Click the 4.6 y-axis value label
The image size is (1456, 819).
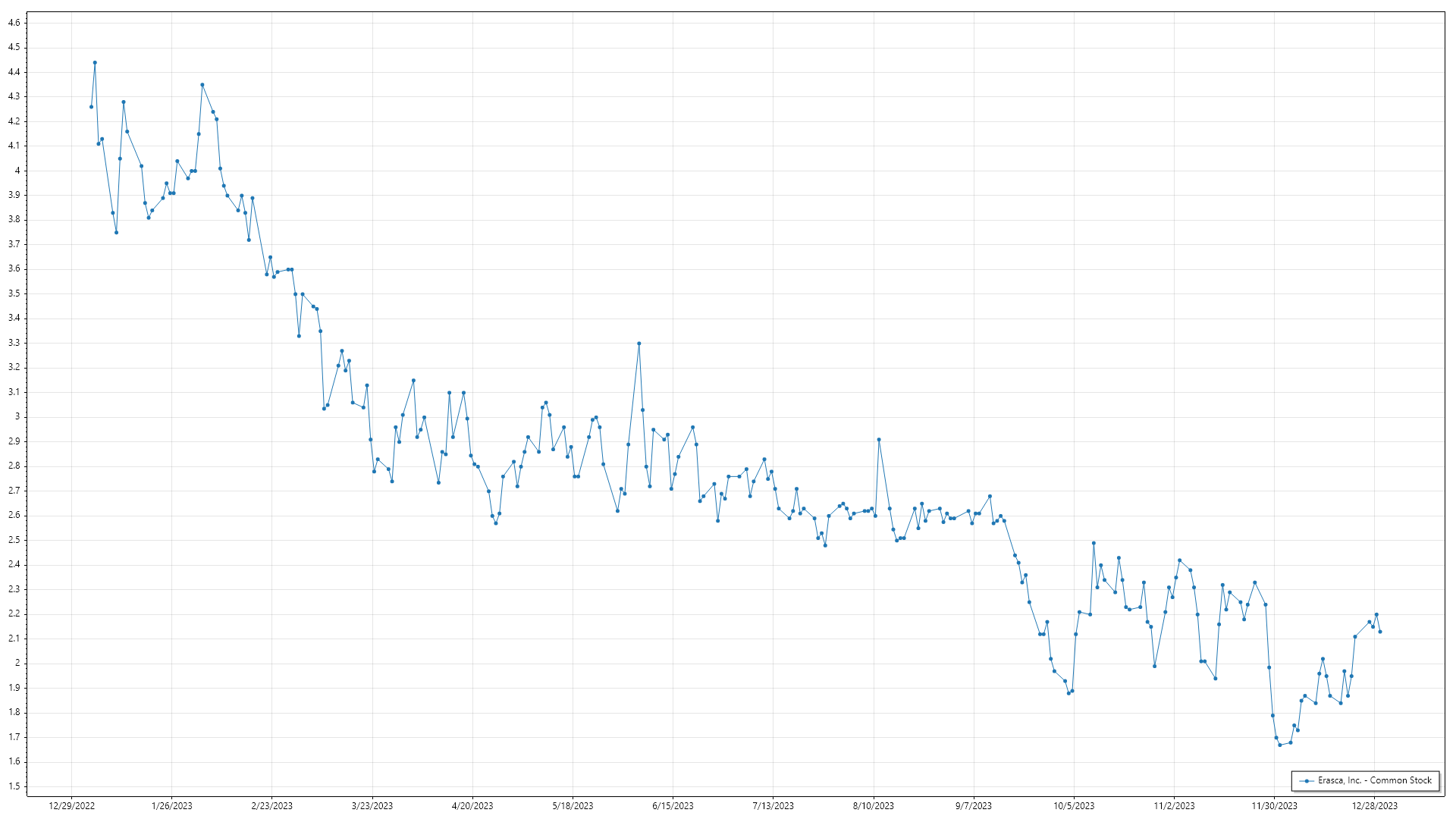point(14,23)
